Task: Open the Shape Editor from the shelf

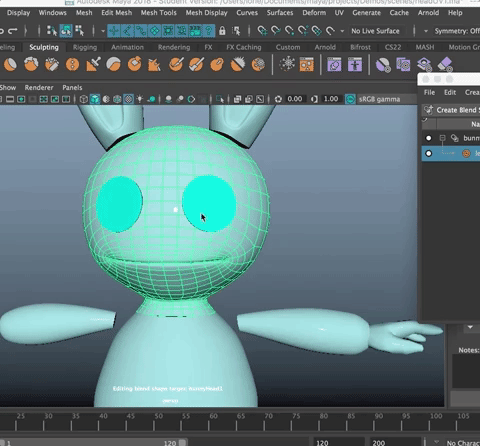Action: 334,64
